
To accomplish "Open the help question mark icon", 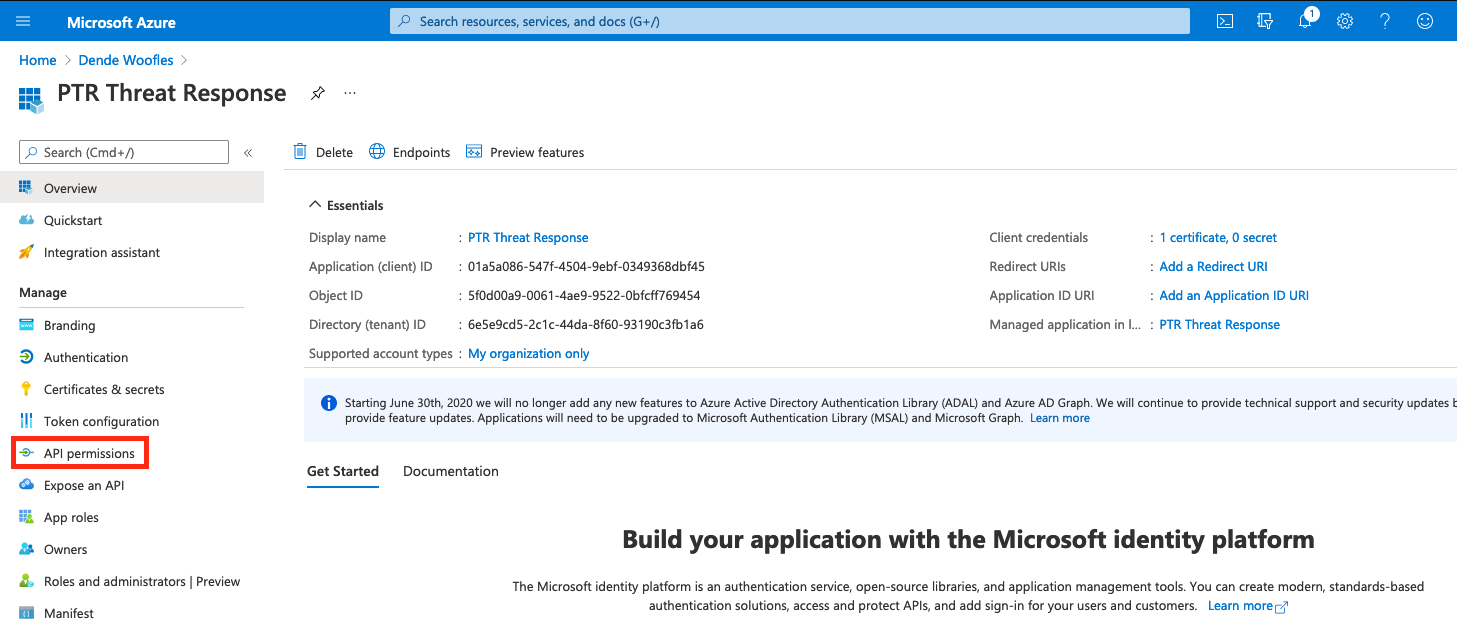I will pos(1385,21).
